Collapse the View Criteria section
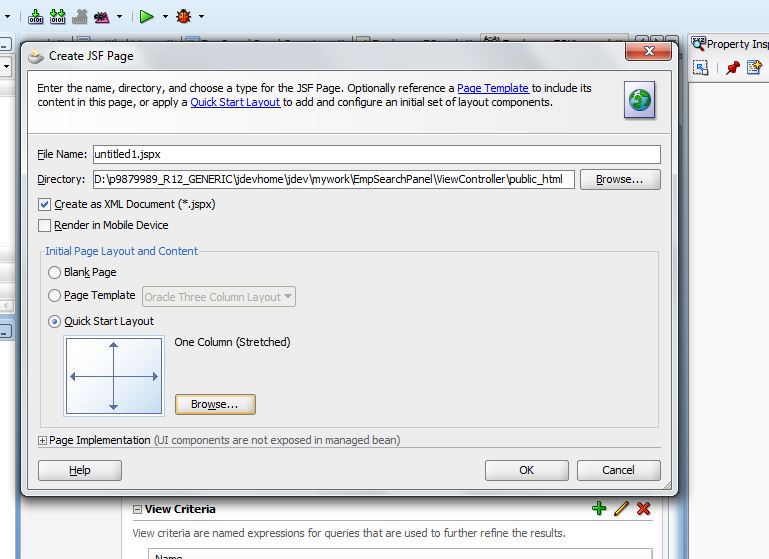Viewport: 769px width, 559px height. [x=137, y=509]
